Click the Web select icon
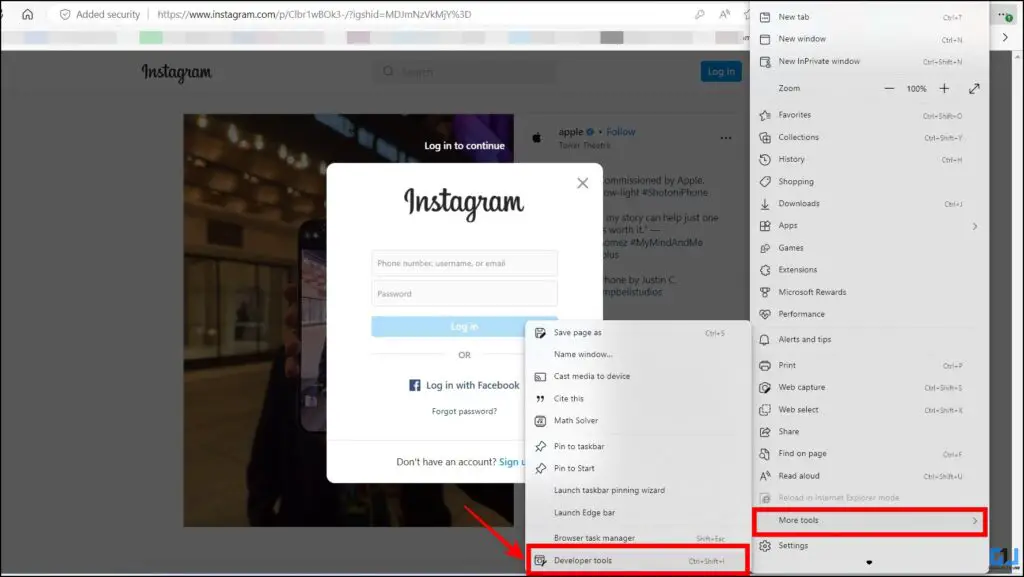Viewport: 1024px width, 577px height. [765, 410]
